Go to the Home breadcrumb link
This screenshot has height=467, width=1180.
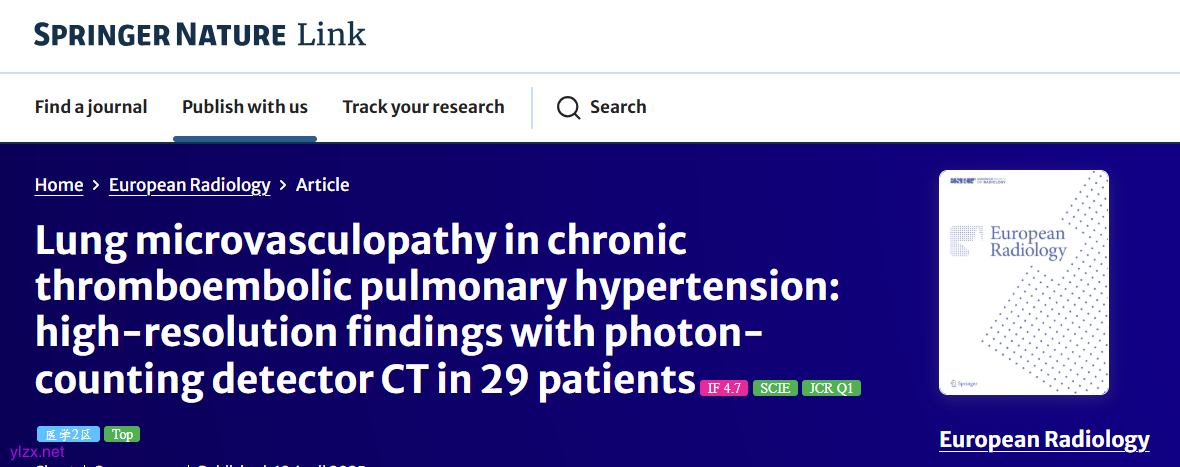[x=59, y=185]
